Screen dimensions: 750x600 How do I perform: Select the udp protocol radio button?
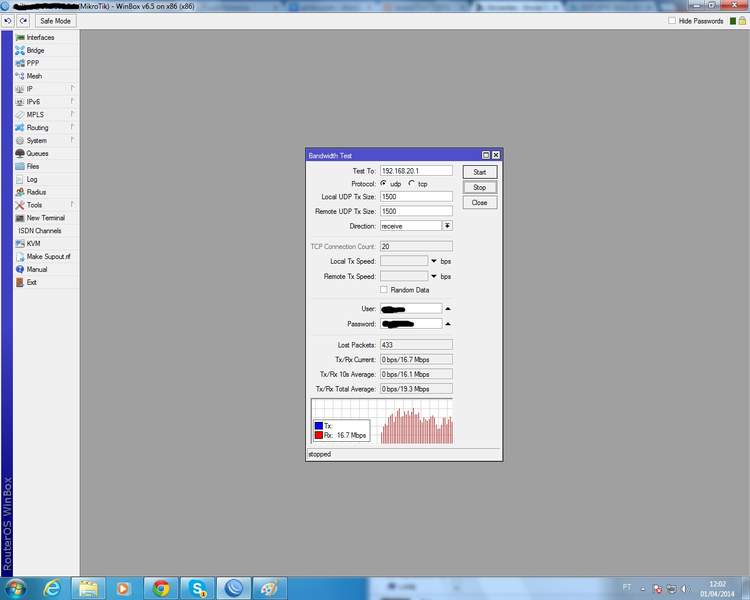point(384,183)
